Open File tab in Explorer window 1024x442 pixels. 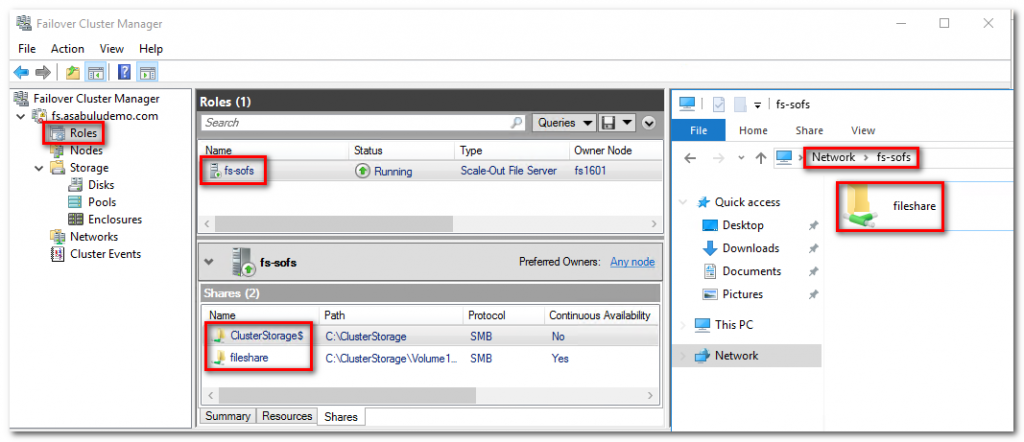[x=699, y=131]
